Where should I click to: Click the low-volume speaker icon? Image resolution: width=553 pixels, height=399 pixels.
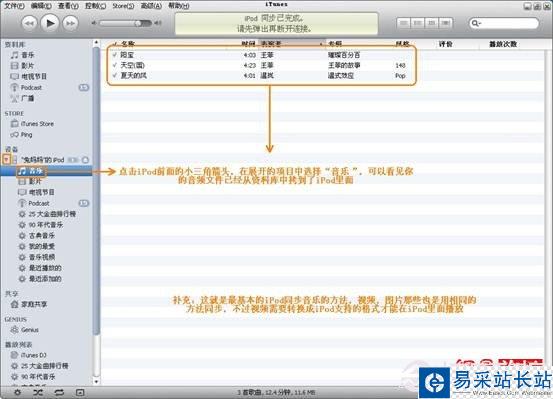[x=94, y=23]
